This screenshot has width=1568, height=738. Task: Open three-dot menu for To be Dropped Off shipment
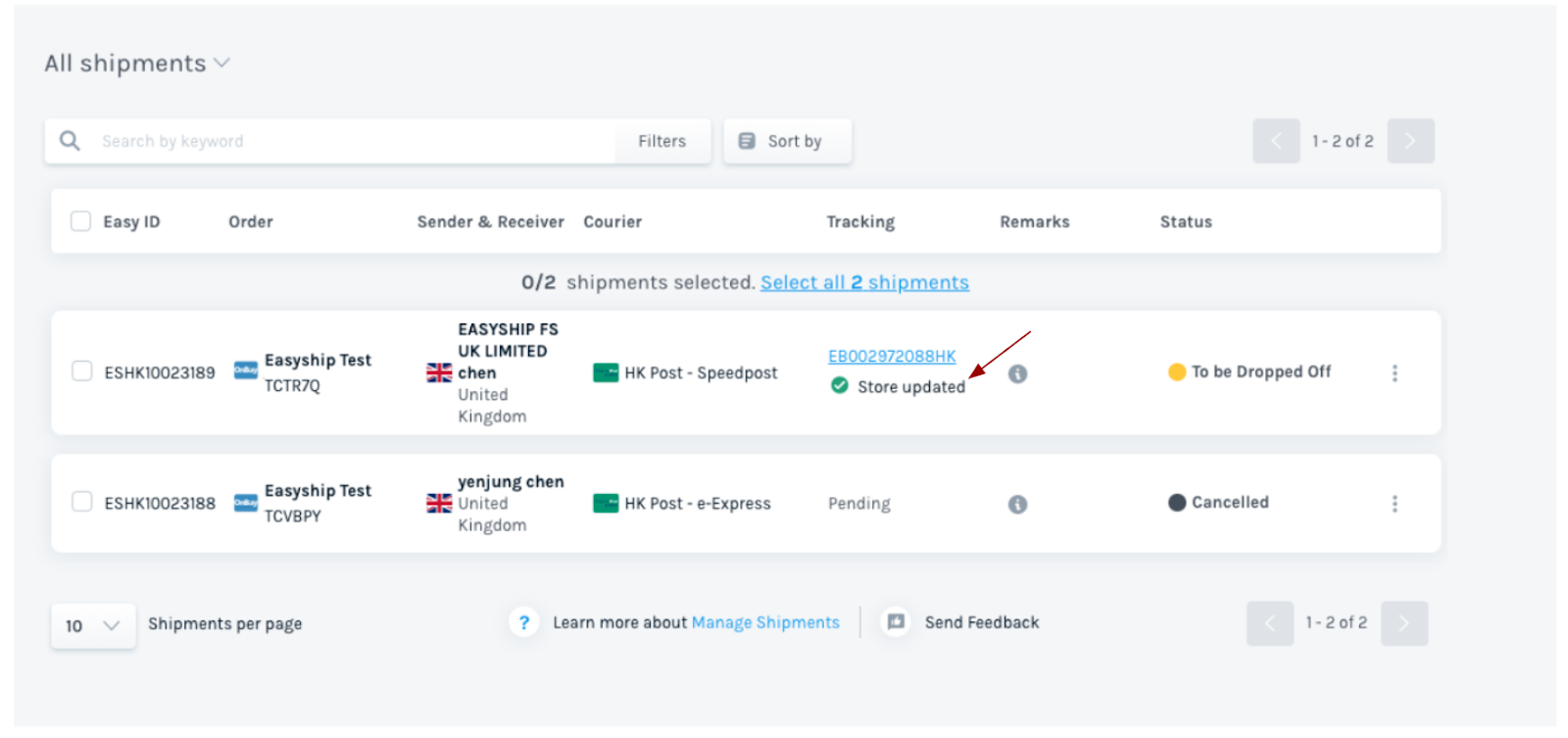point(1395,373)
